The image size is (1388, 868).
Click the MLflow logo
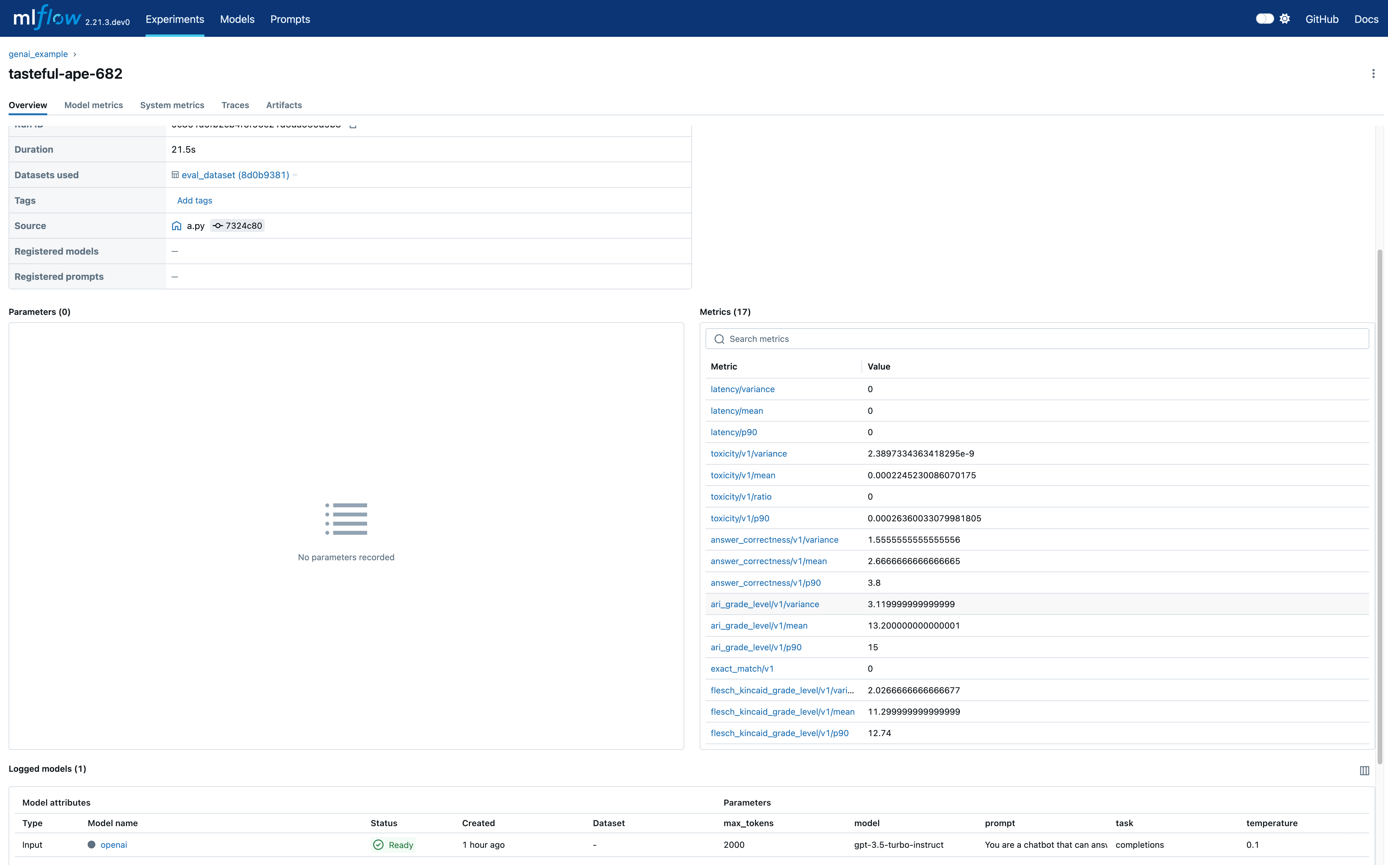click(47, 18)
